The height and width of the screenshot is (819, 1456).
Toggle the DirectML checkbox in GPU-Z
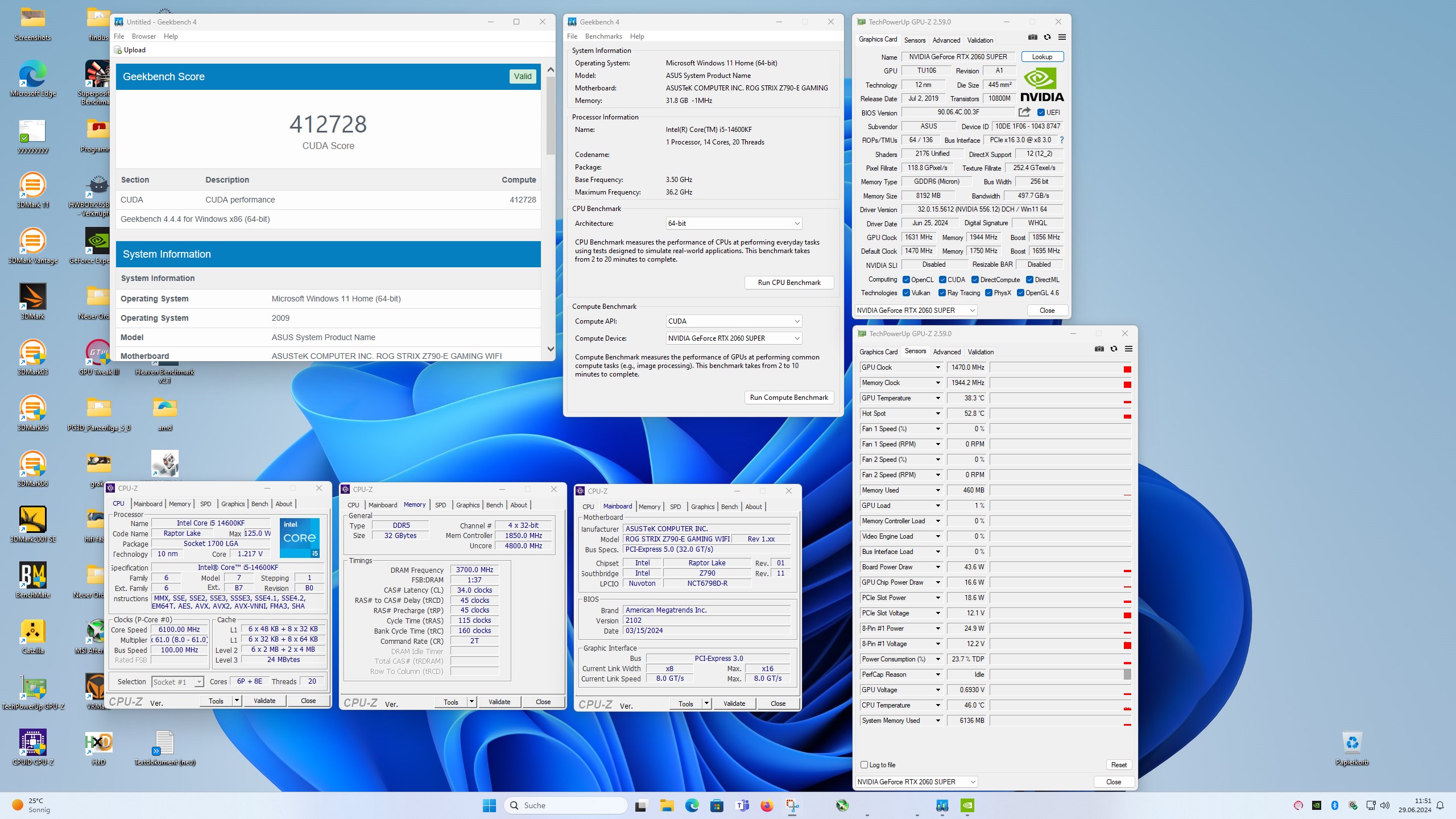pos(1029,280)
